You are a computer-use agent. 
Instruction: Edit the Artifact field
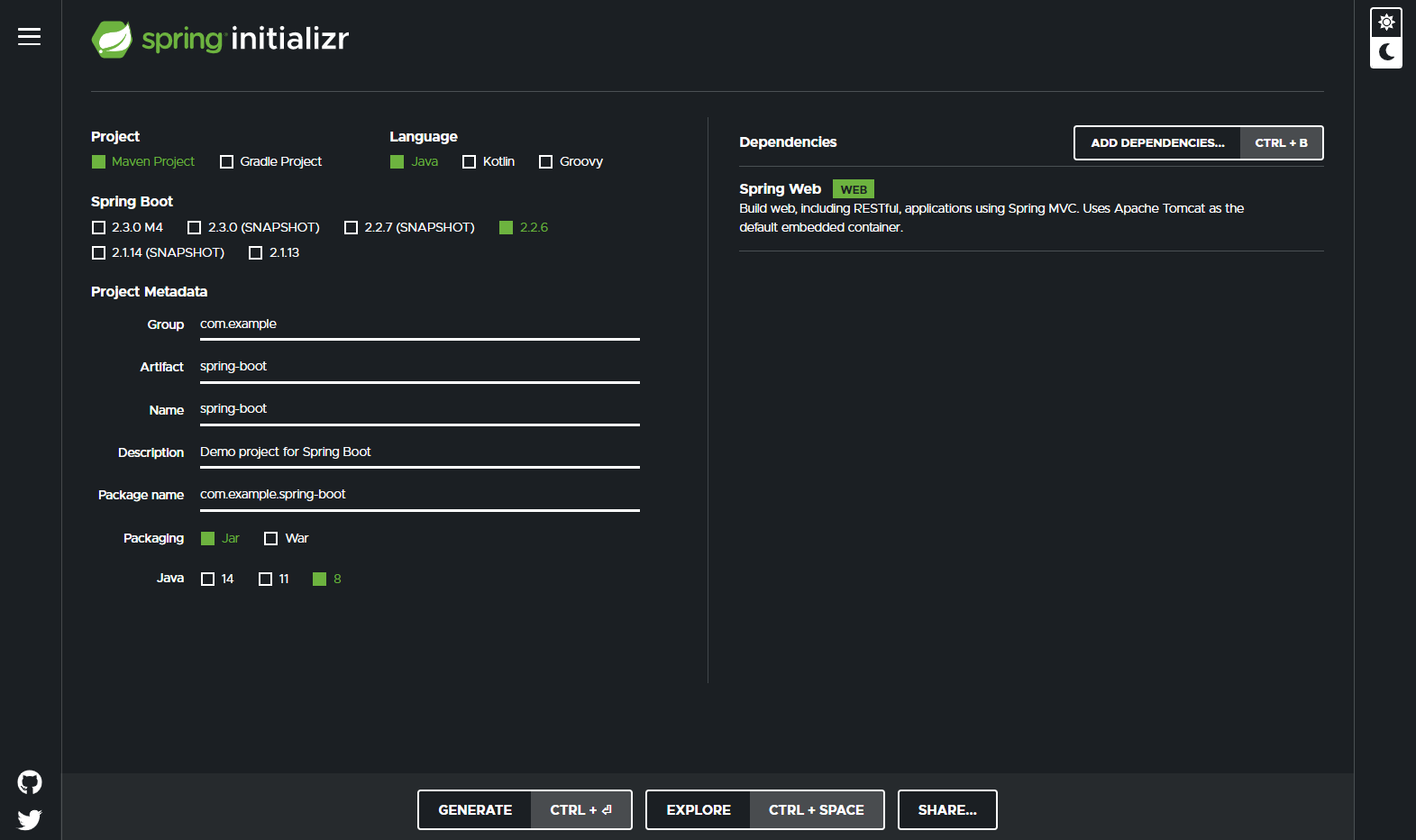click(x=420, y=367)
